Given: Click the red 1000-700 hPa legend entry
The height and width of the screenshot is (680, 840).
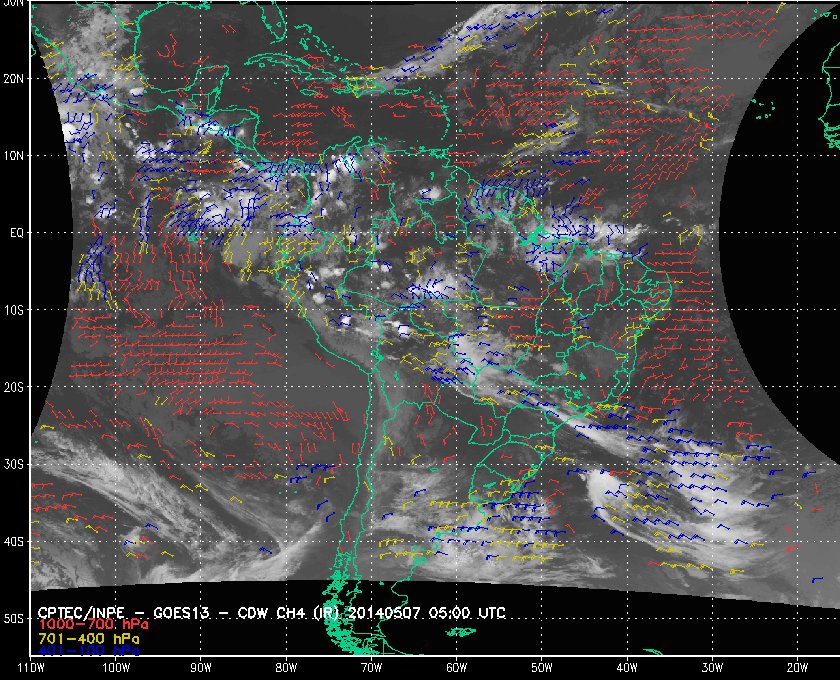Looking at the screenshot, I should (x=93, y=625).
